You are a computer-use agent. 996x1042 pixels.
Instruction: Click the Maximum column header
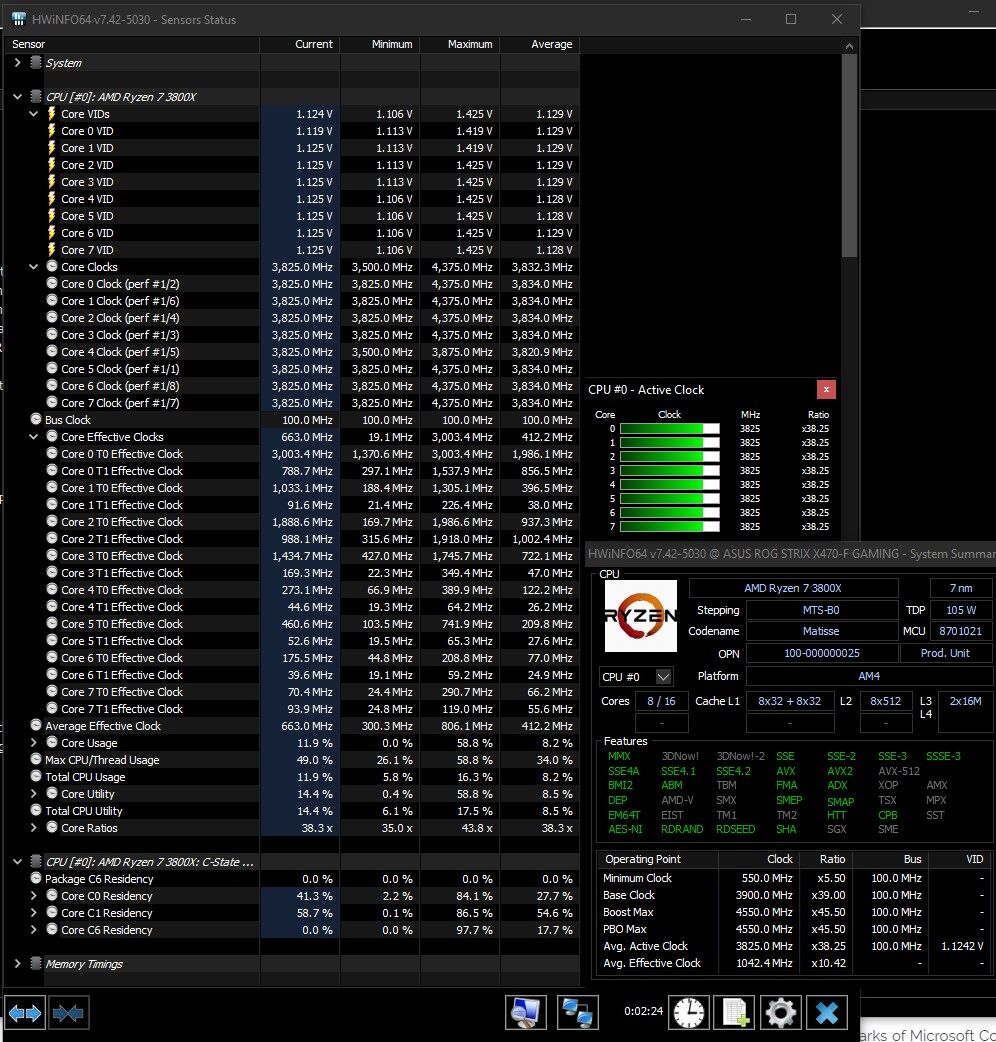460,44
